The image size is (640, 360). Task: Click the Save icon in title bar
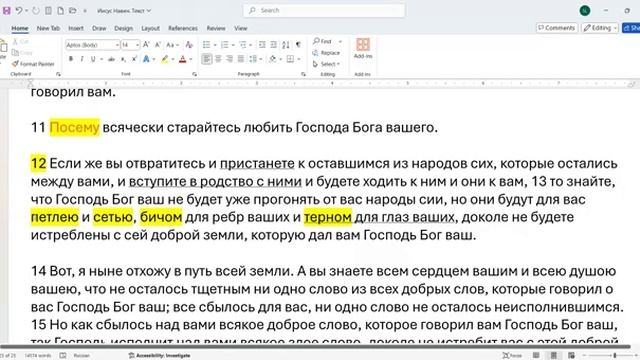[7, 11]
